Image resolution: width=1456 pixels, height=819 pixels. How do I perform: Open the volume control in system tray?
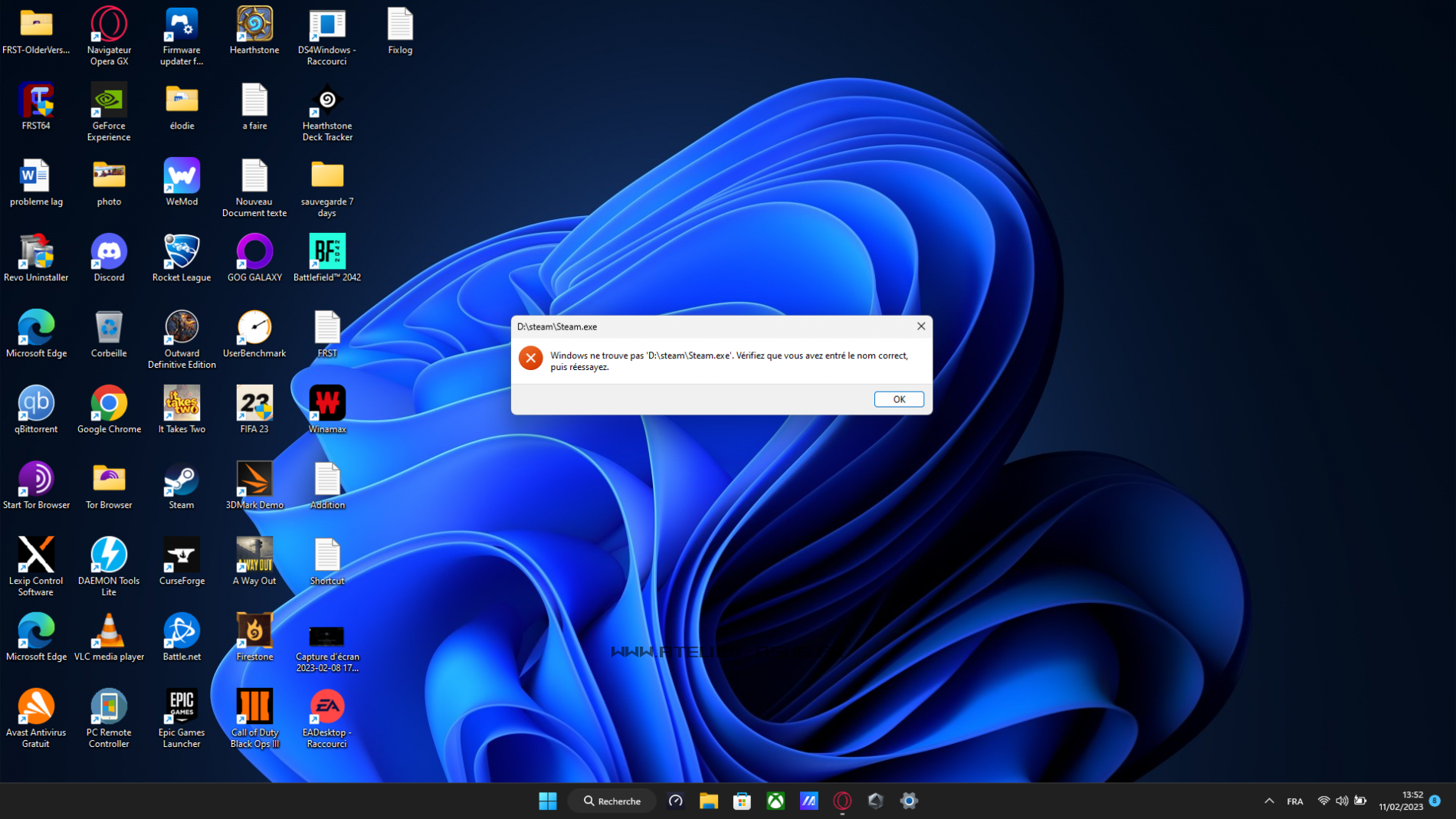[x=1342, y=801]
